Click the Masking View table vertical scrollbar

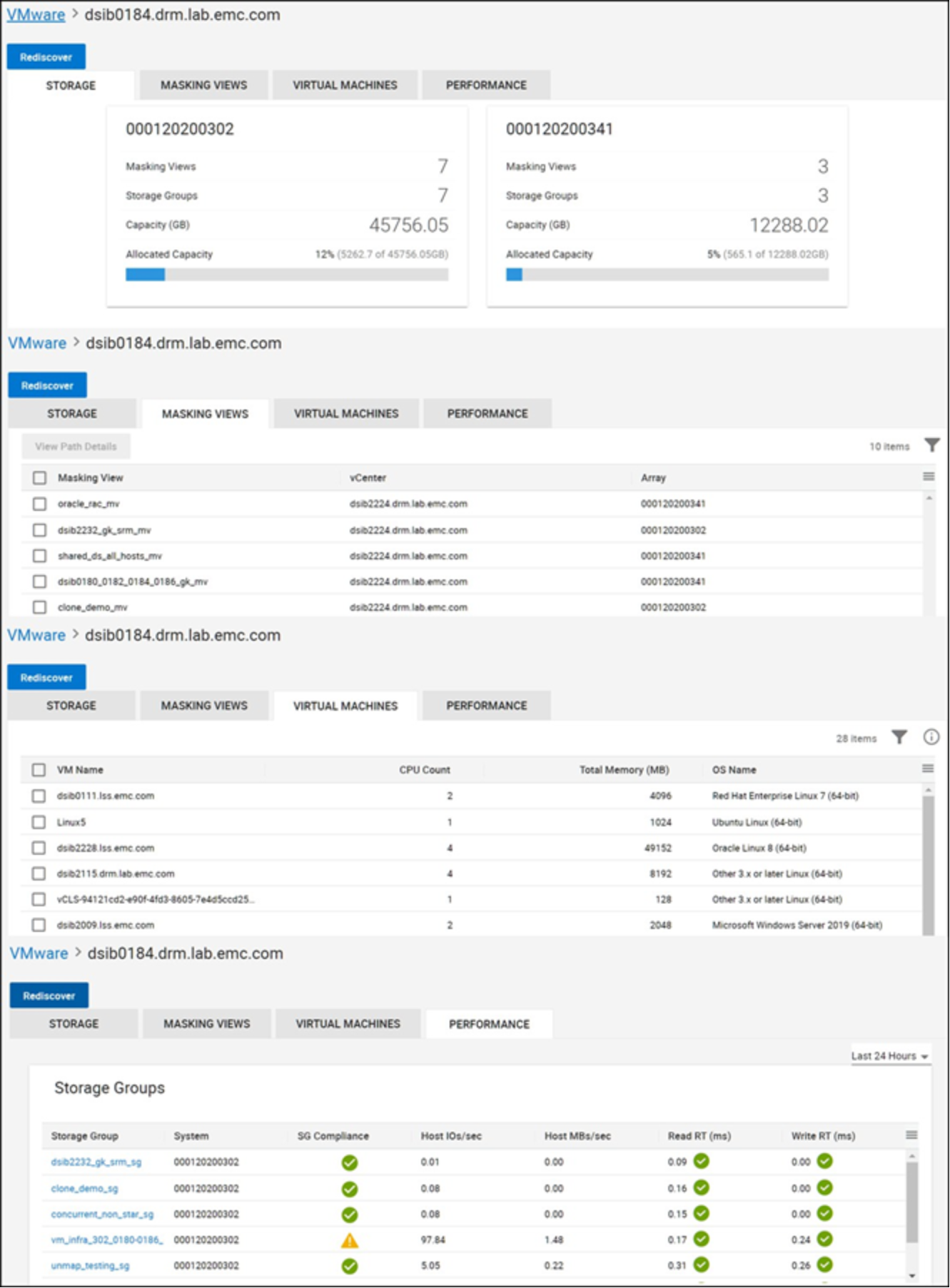(929, 554)
